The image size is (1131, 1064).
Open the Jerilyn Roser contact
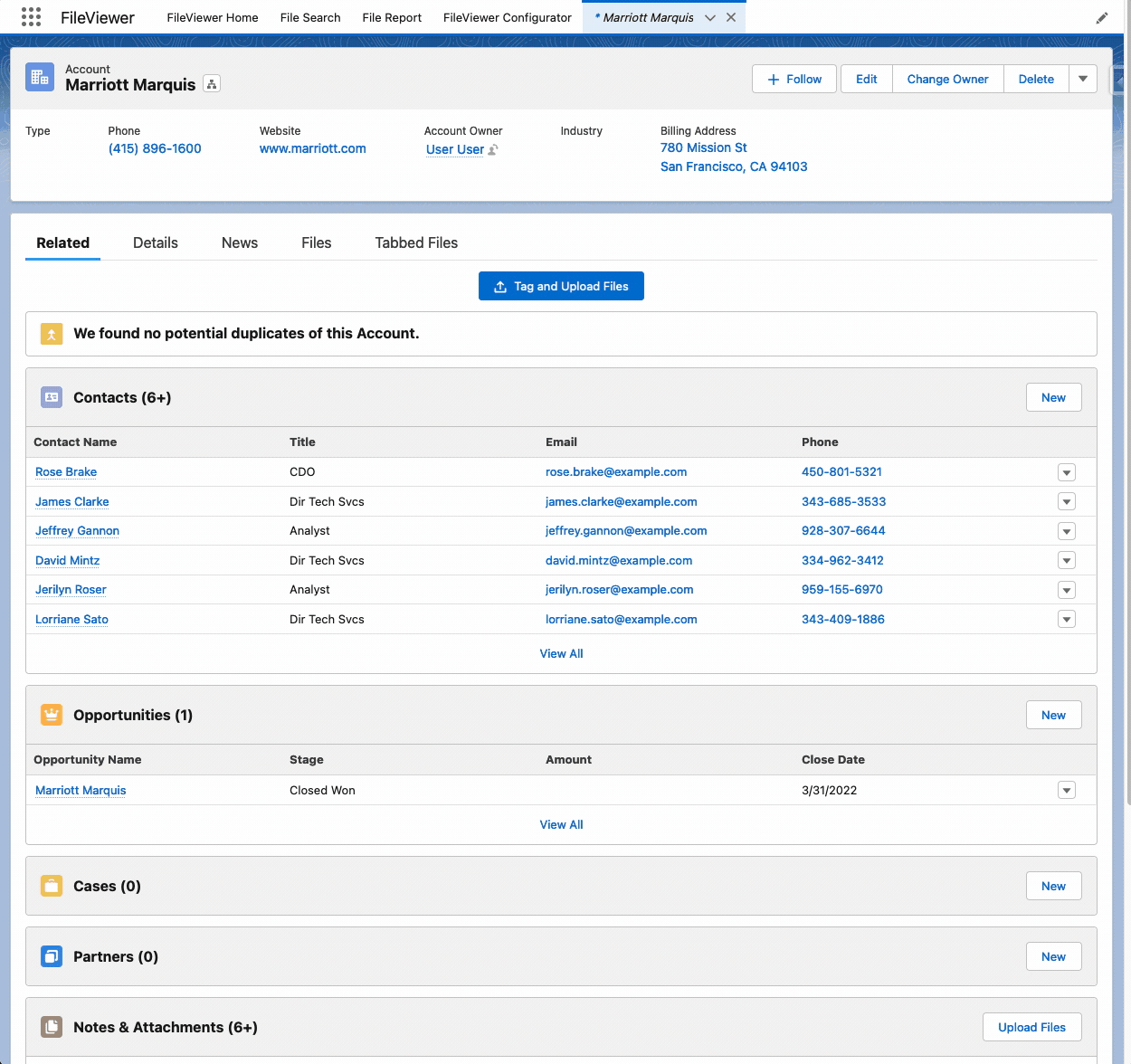(71, 590)
